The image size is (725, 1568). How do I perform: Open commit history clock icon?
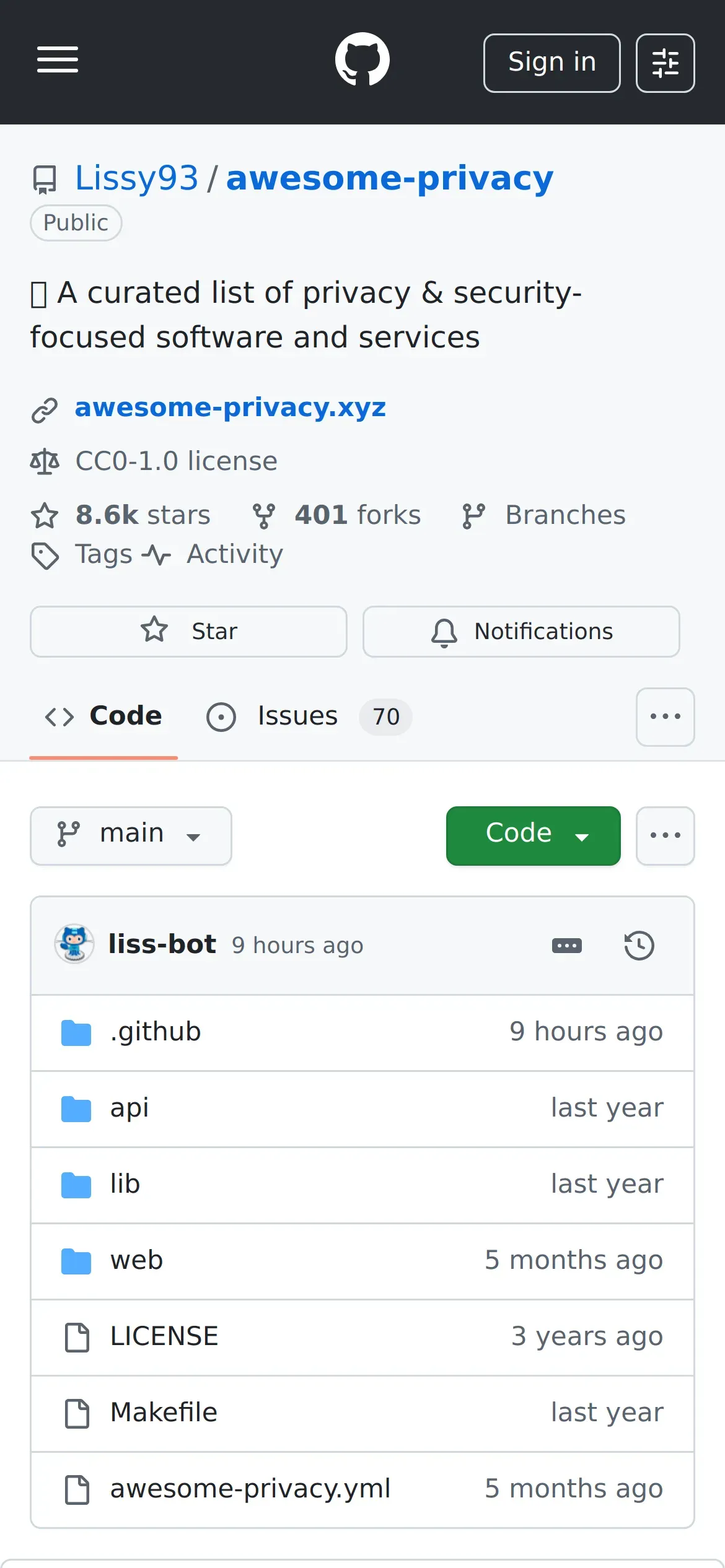tap(639, 946)
